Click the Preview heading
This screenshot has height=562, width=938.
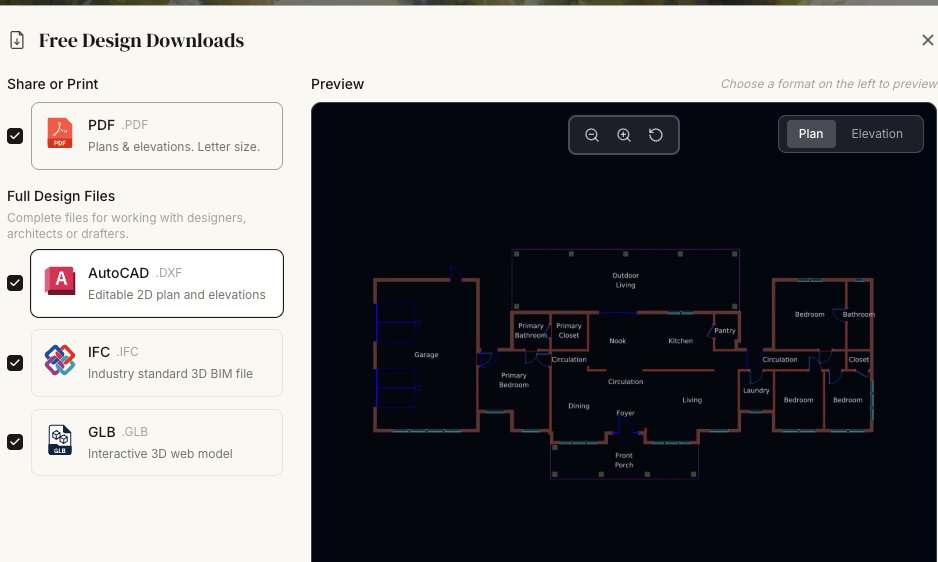337,84
